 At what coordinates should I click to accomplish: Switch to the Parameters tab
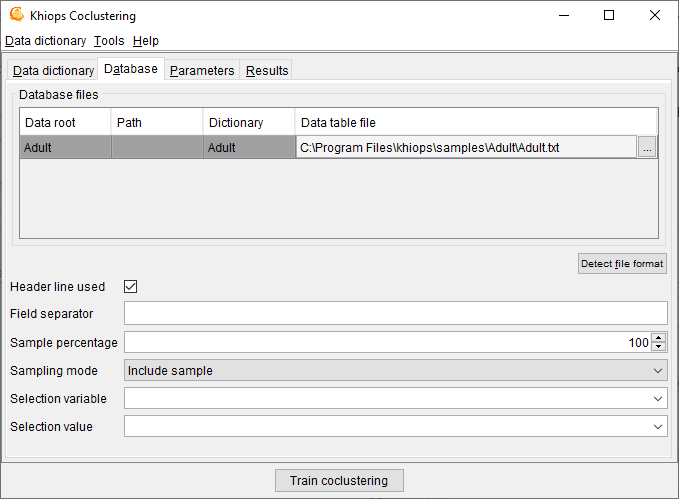(x=202, y=71)
